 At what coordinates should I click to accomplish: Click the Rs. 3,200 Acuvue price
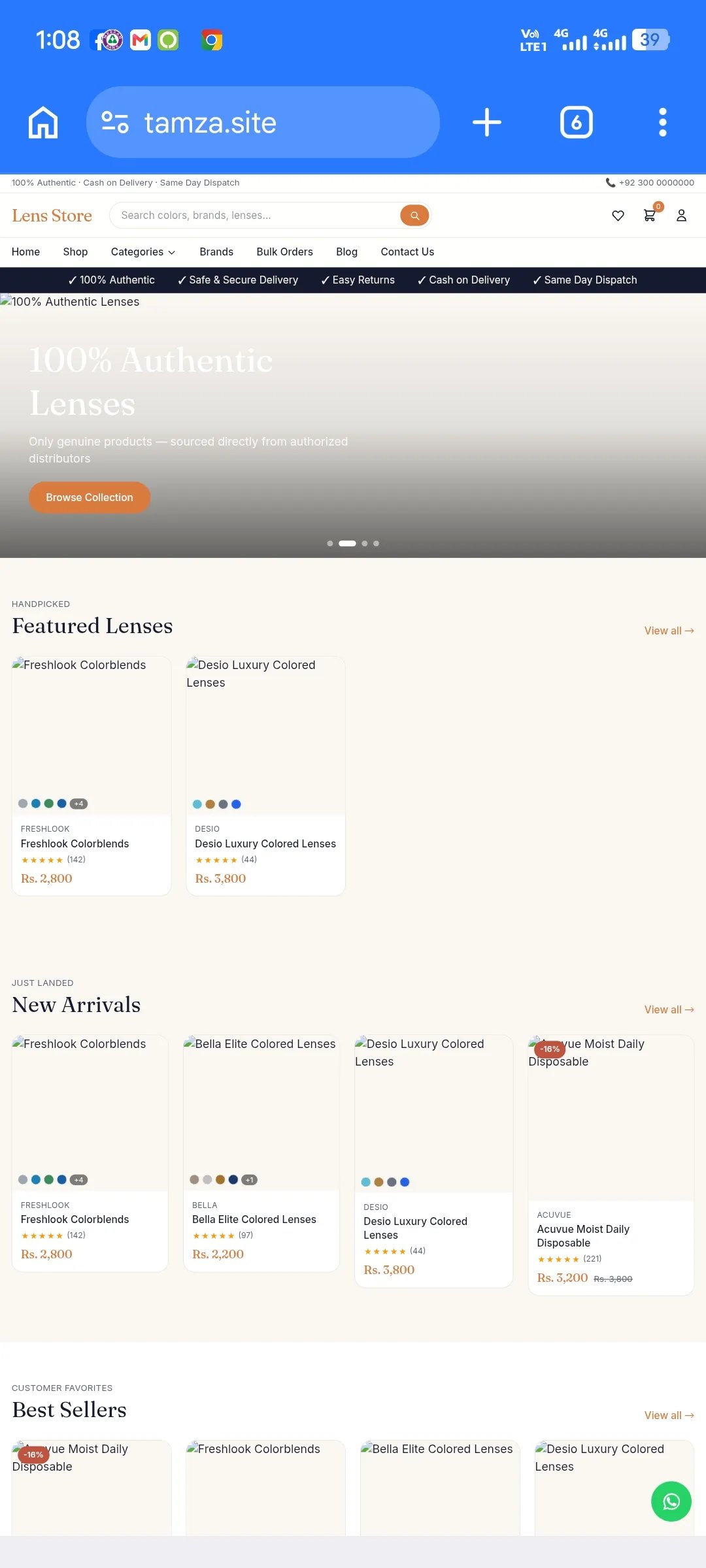[562, 1278]
